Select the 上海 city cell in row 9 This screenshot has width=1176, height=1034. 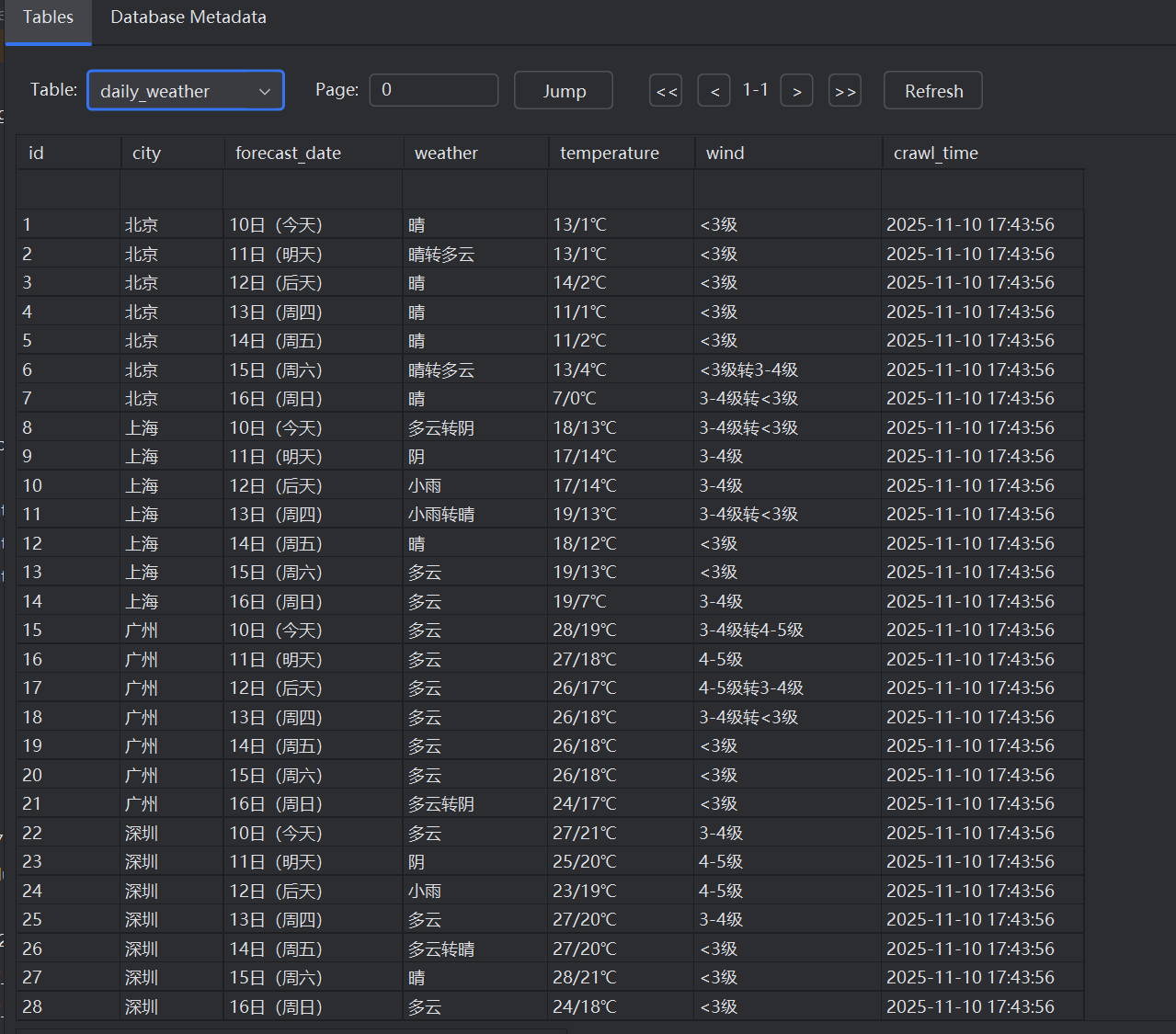(172, 456)
